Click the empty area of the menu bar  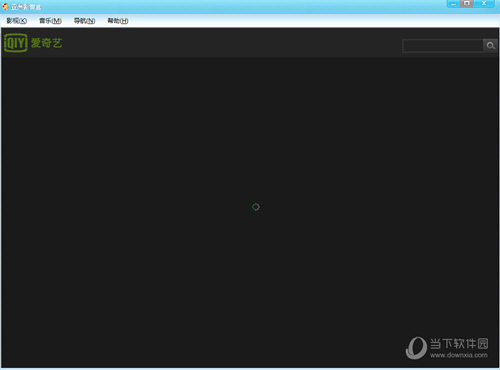tap(300, 21)
